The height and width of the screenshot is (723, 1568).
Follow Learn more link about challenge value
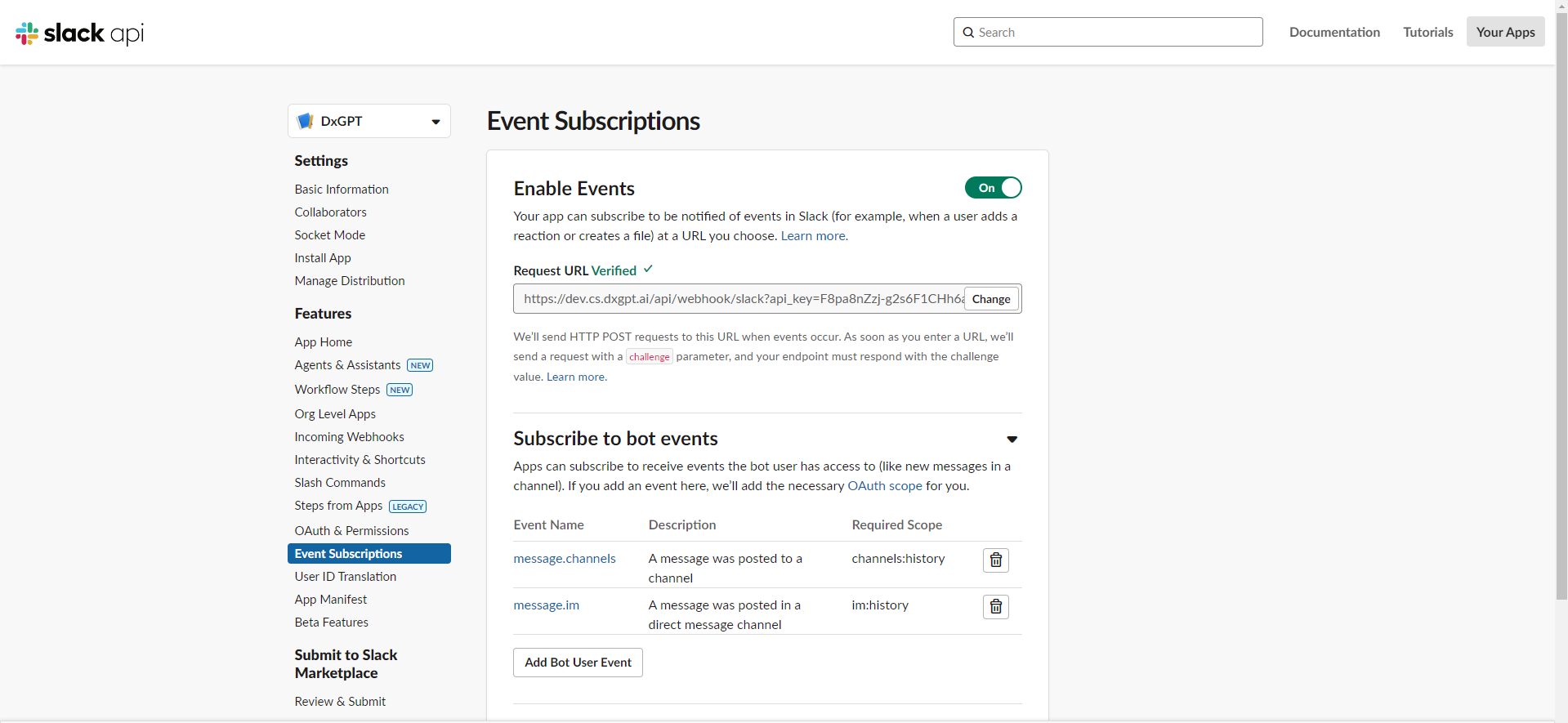point(576,377)
